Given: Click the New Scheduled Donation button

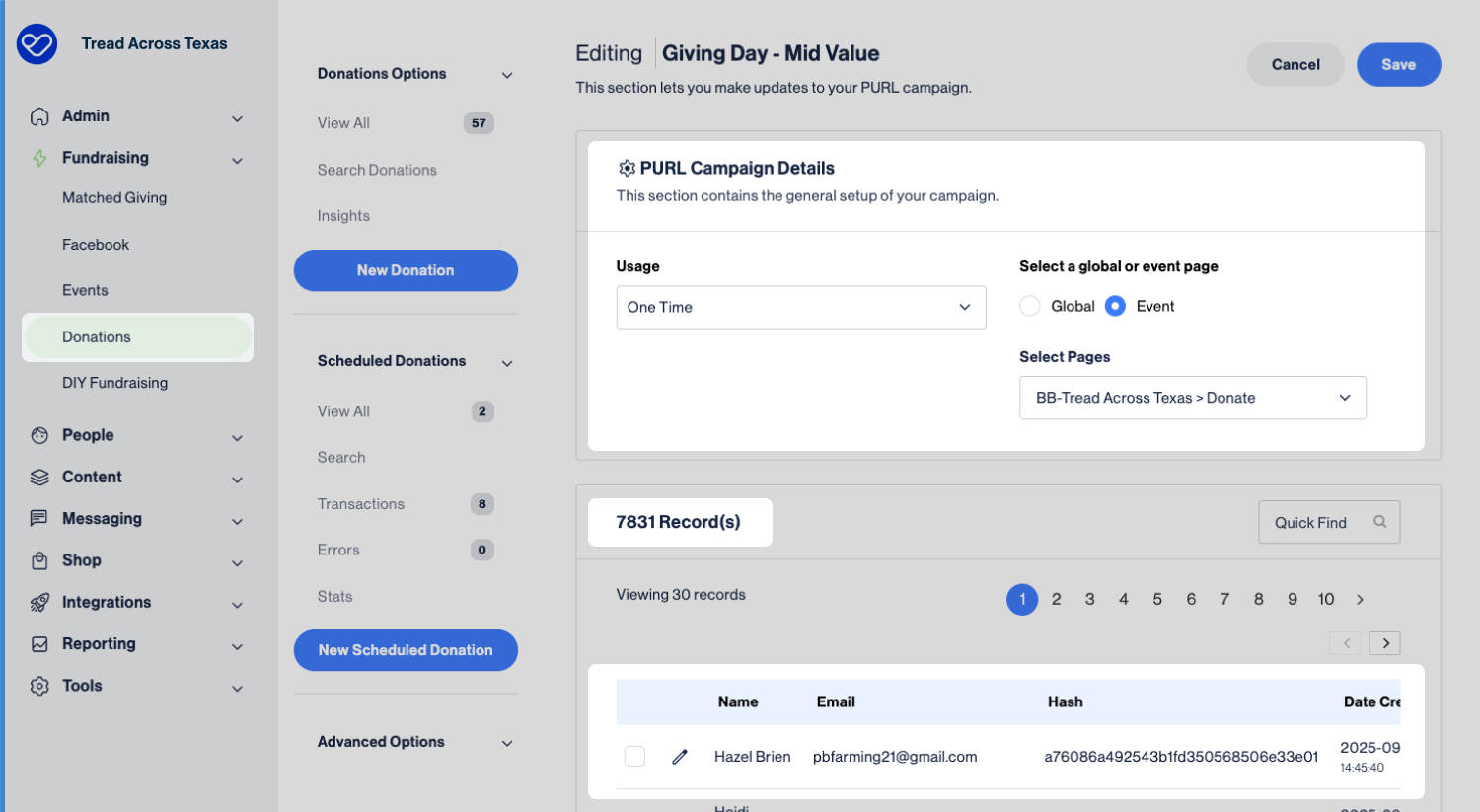Looking at the screenshot, I should coord(406,650).
